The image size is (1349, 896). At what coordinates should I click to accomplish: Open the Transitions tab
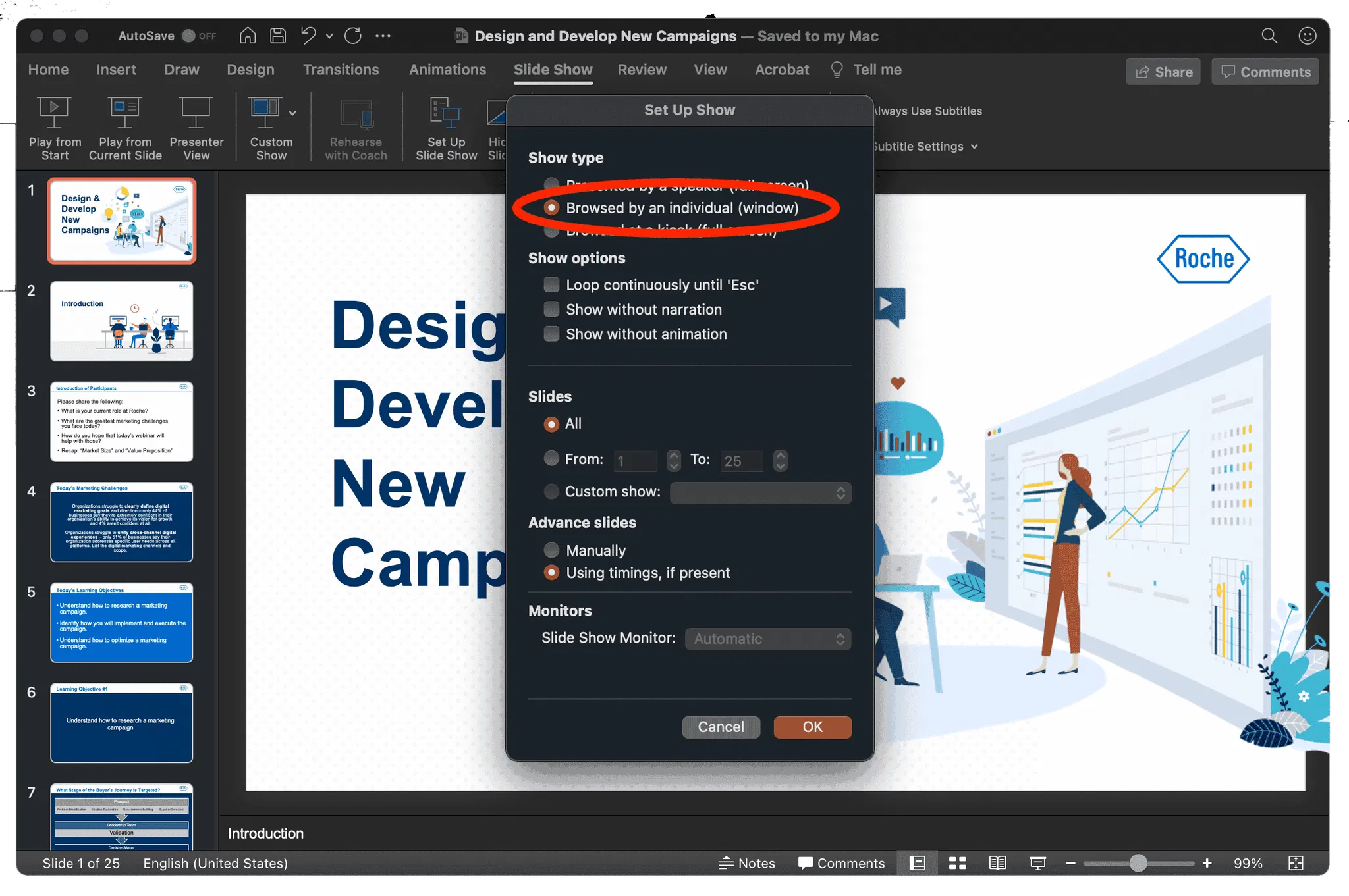[x=341, y=70]
